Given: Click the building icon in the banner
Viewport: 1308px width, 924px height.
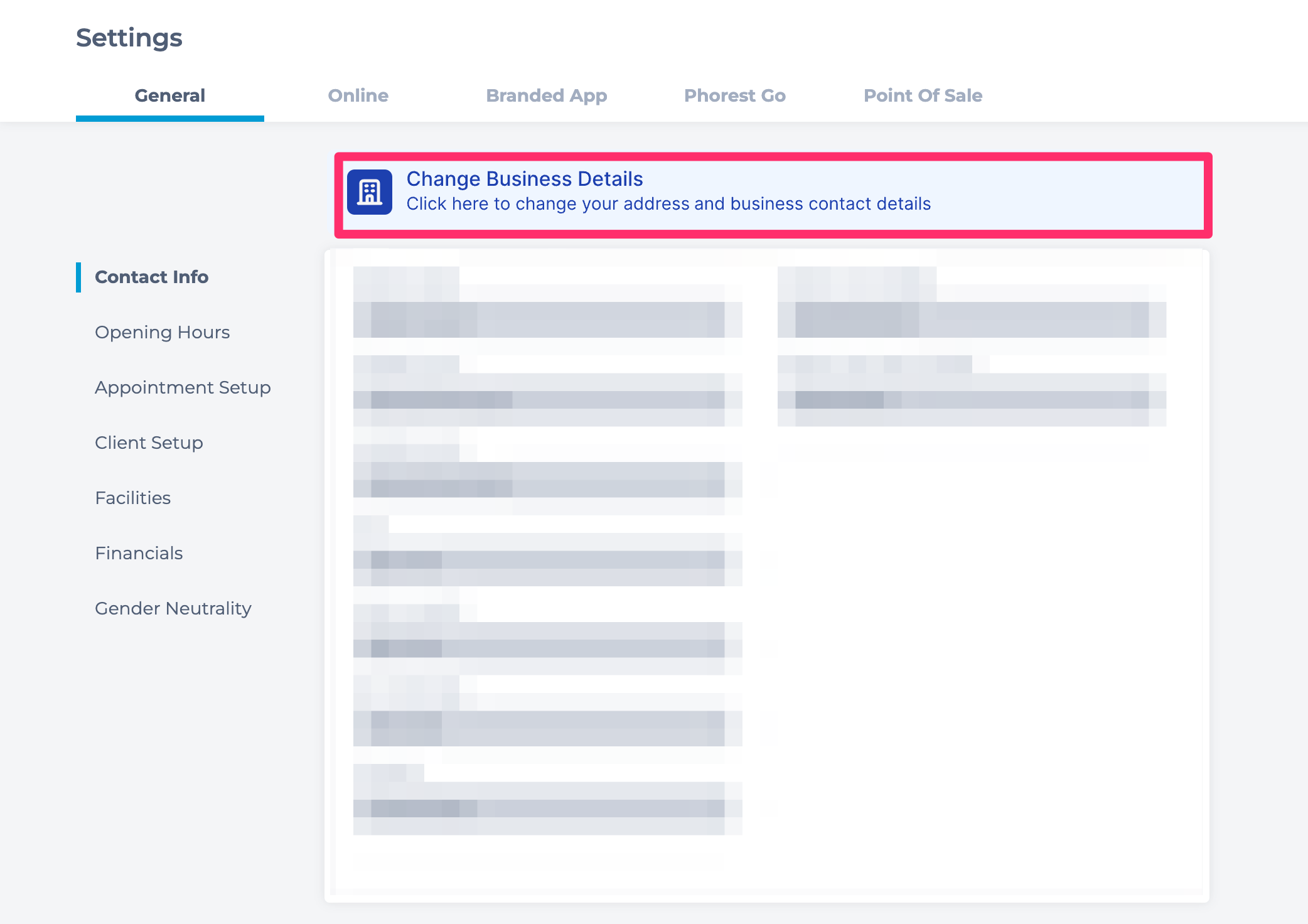Looking at the screenshot, I should coord(369,192).
